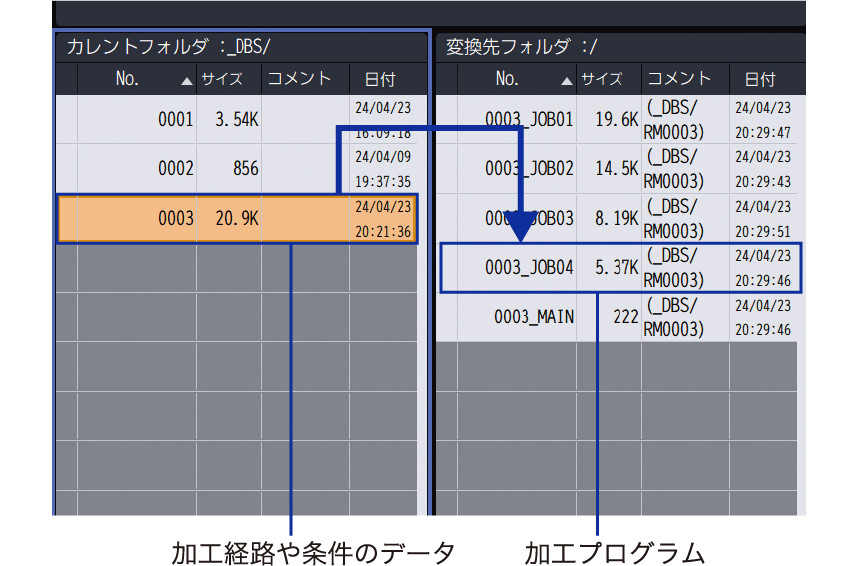Image resolution: width=858 pixels, height=566 pixels.
Task: Click comment (_DBS/RM0003) of 0003_JOB04
Action: [674, 268]
